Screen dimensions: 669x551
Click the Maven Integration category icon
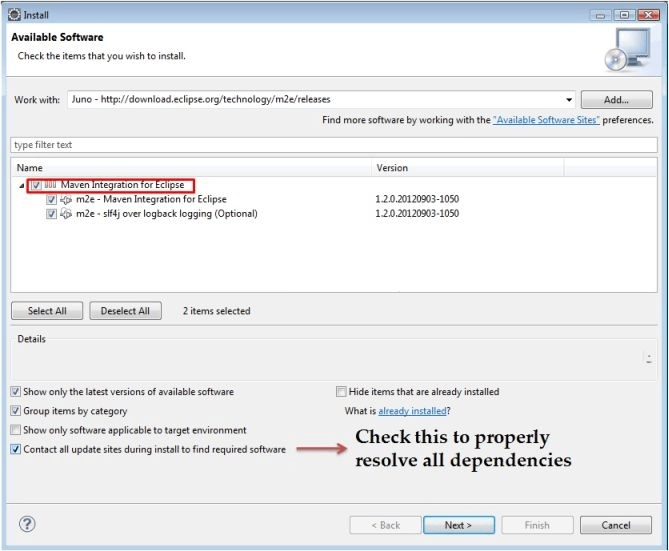[x=49, y=185]
